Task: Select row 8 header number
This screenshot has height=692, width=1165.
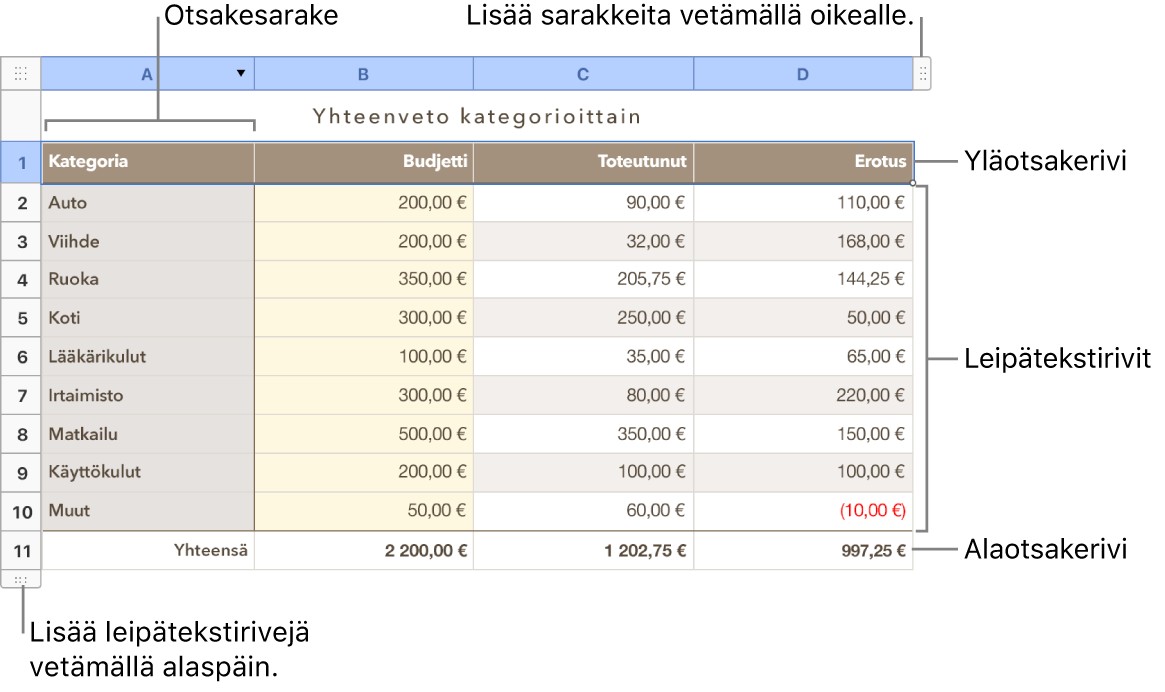Action: click(22, 435)
